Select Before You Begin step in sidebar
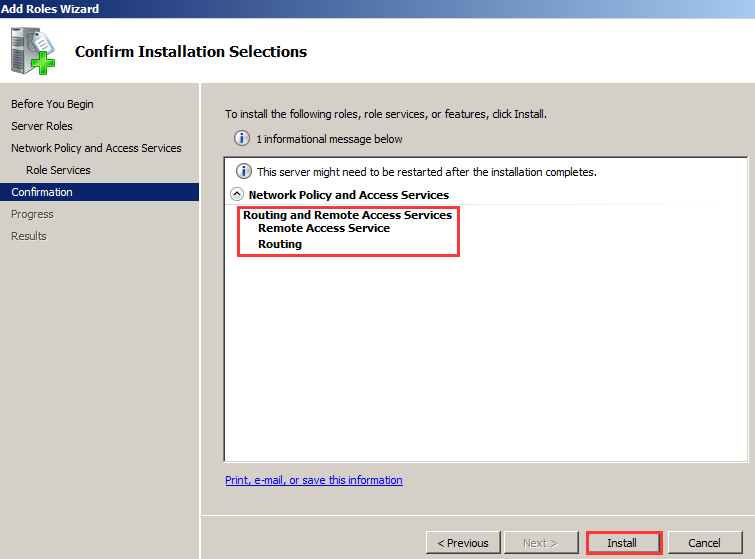 click(52, 104)
